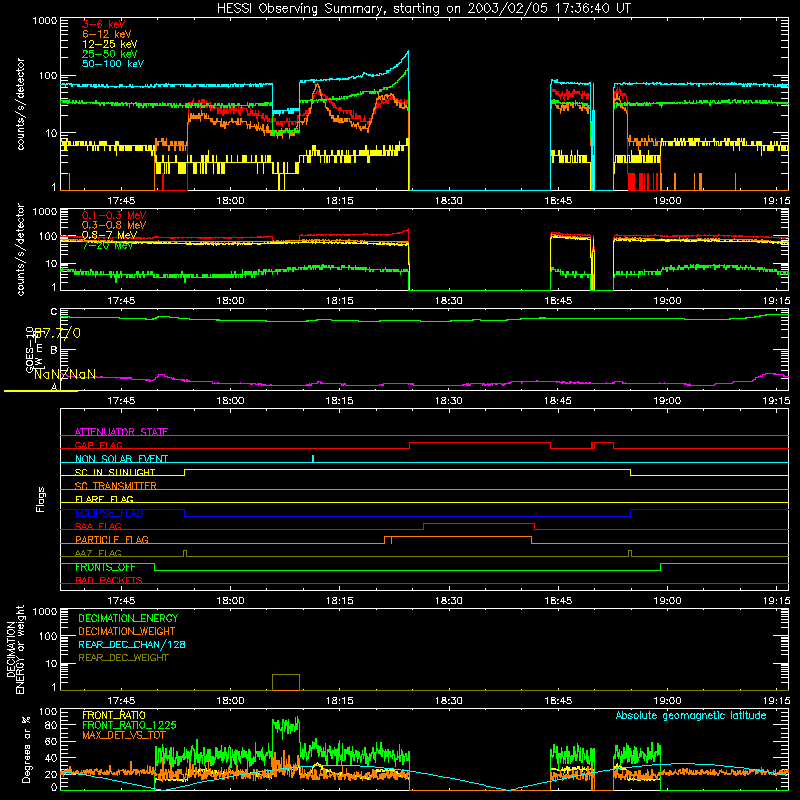Click the FRONT_RATIO legend label
The image size is (800, 800).
tap(114, 715)
